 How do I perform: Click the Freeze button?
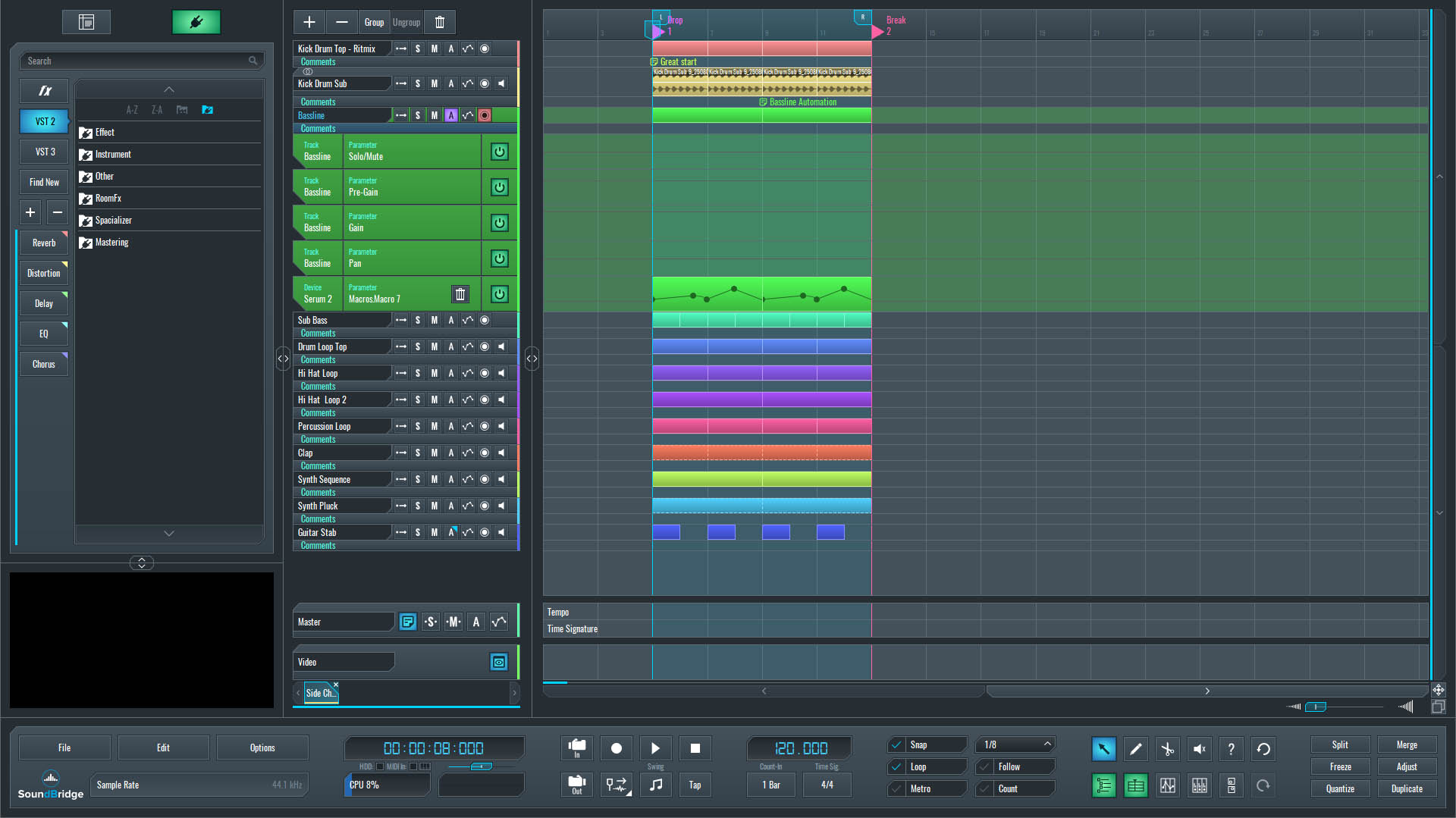[x=1340, y=766]
